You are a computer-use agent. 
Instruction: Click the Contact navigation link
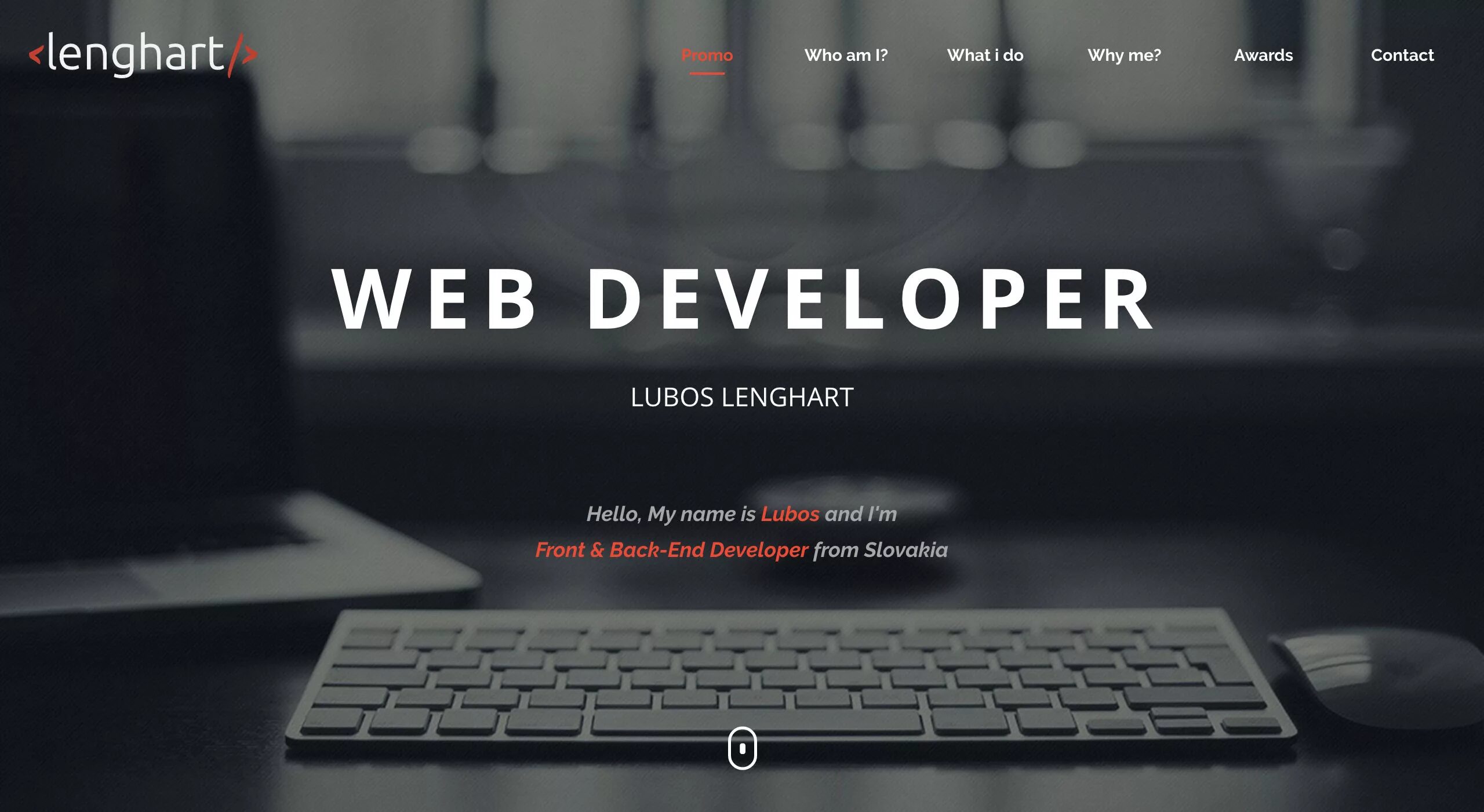[1402, 55]
